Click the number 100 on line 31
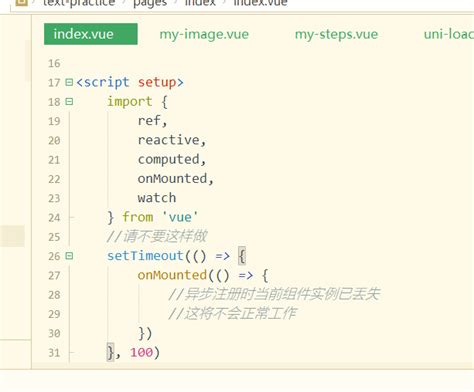This screenshot has width=474, height=392. click(x=141, y=352)
